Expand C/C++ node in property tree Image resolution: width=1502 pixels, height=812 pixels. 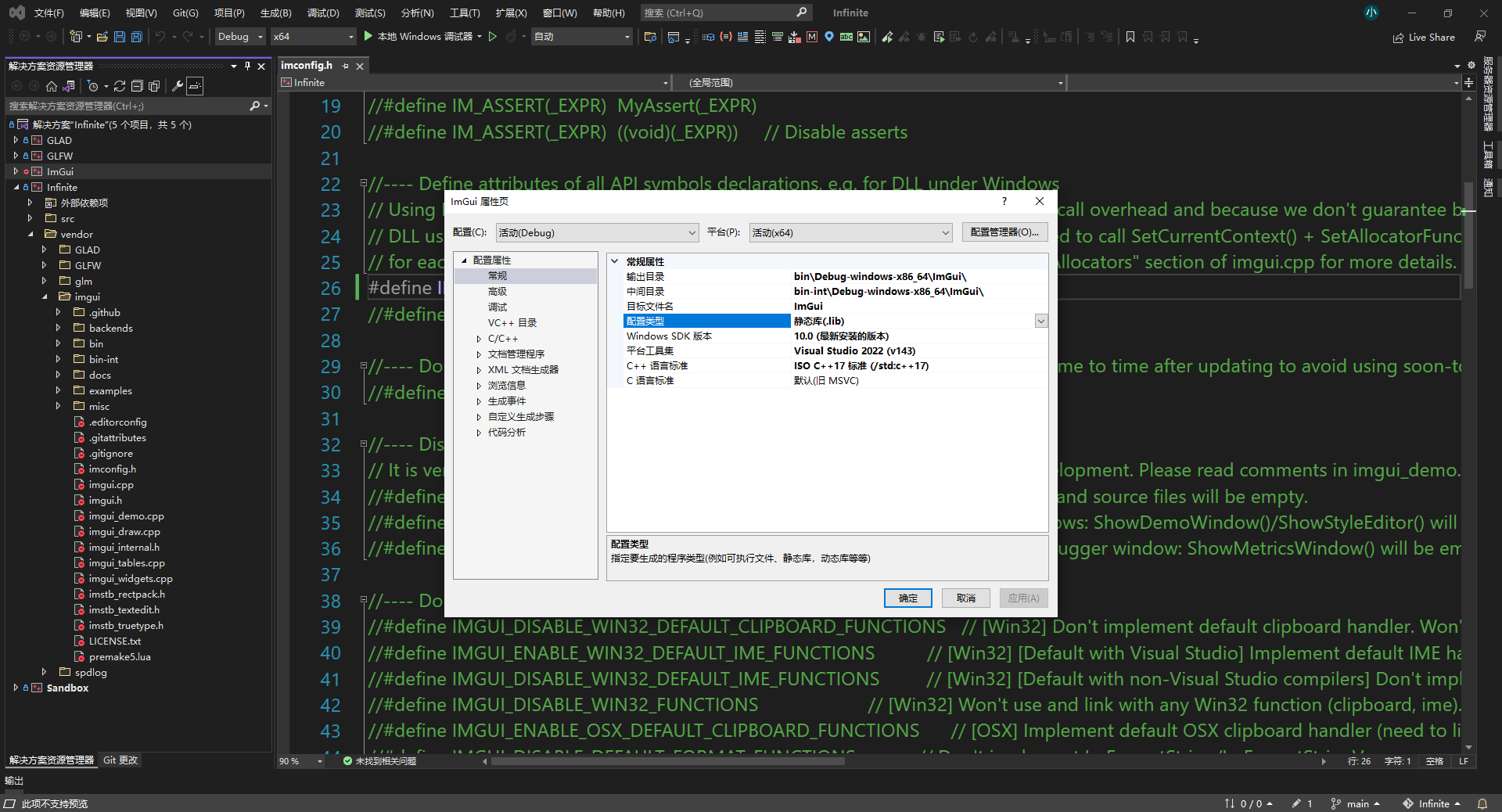(479, 339)
